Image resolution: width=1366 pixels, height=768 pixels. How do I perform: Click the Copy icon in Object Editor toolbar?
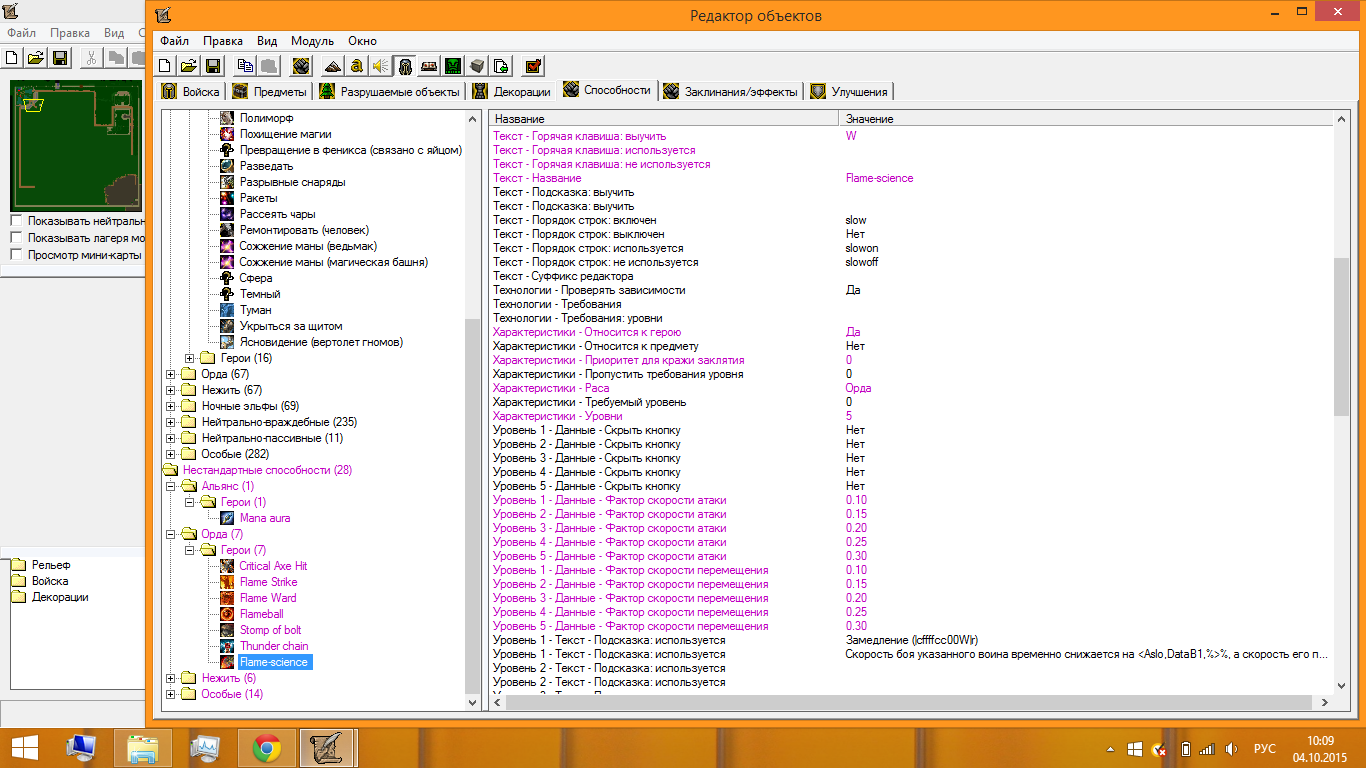coord(245,66)
